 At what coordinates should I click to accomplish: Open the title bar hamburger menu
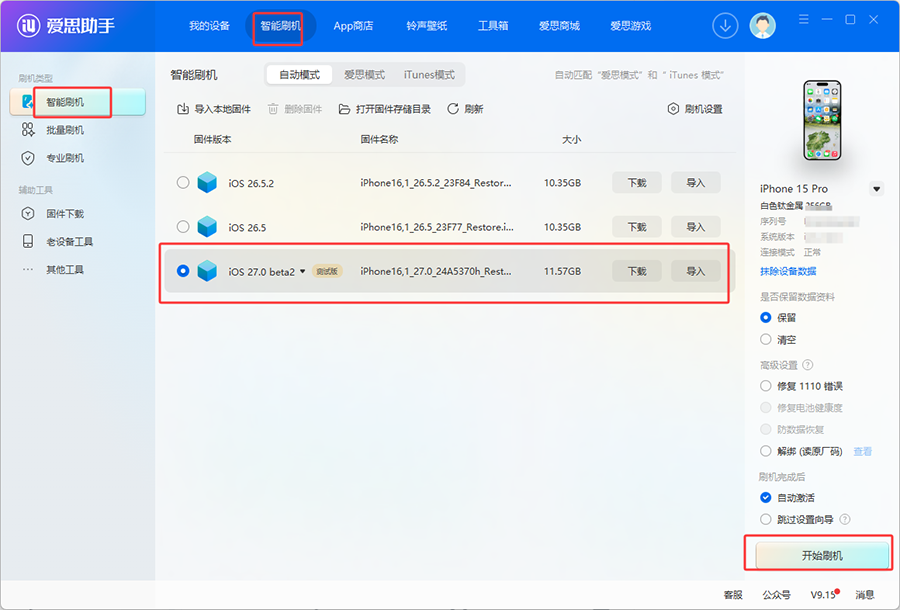[x=804, y=20]
